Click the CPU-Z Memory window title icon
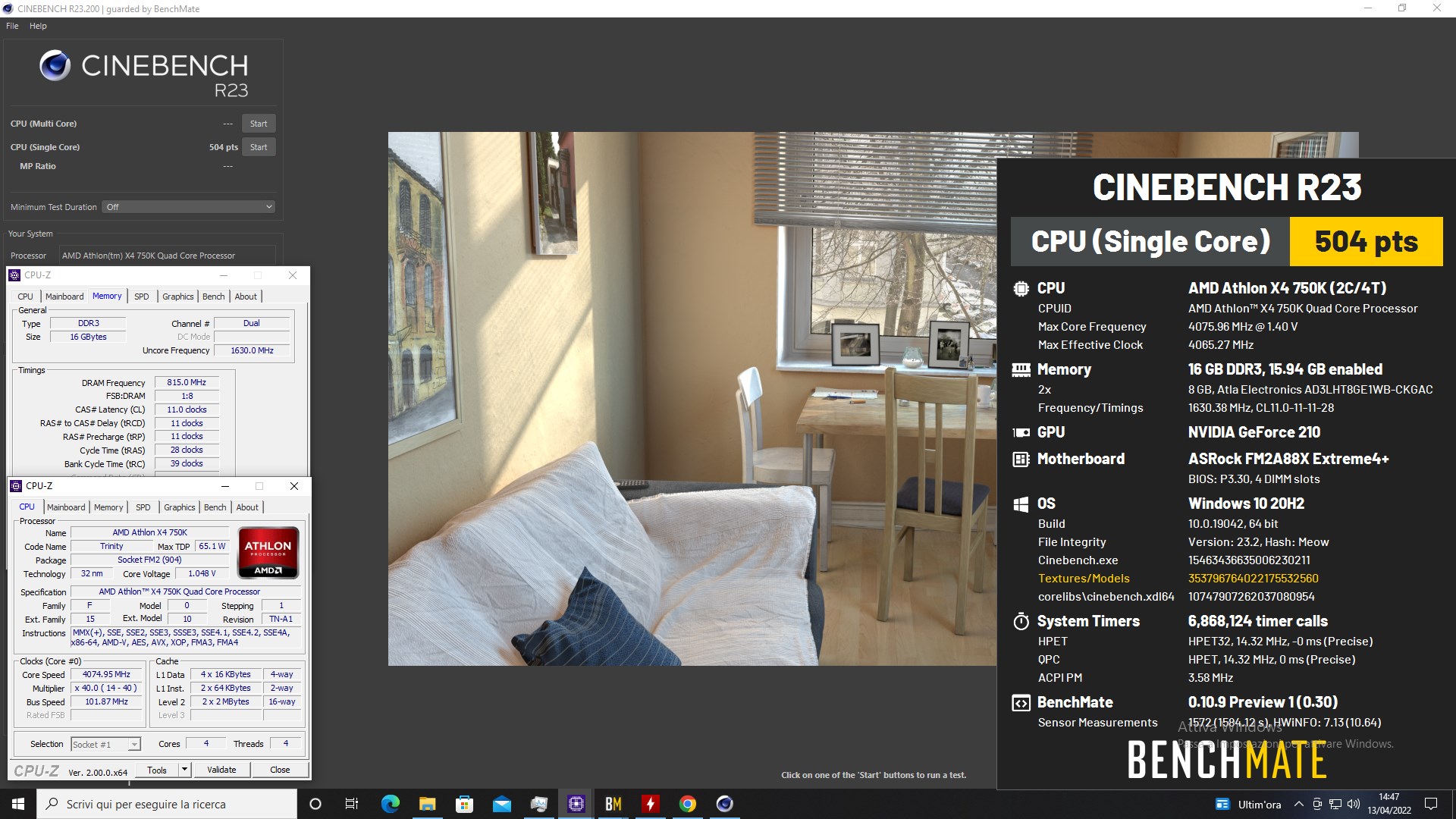The height and width of the screenshot is (819, 1456). pos(14,275)
